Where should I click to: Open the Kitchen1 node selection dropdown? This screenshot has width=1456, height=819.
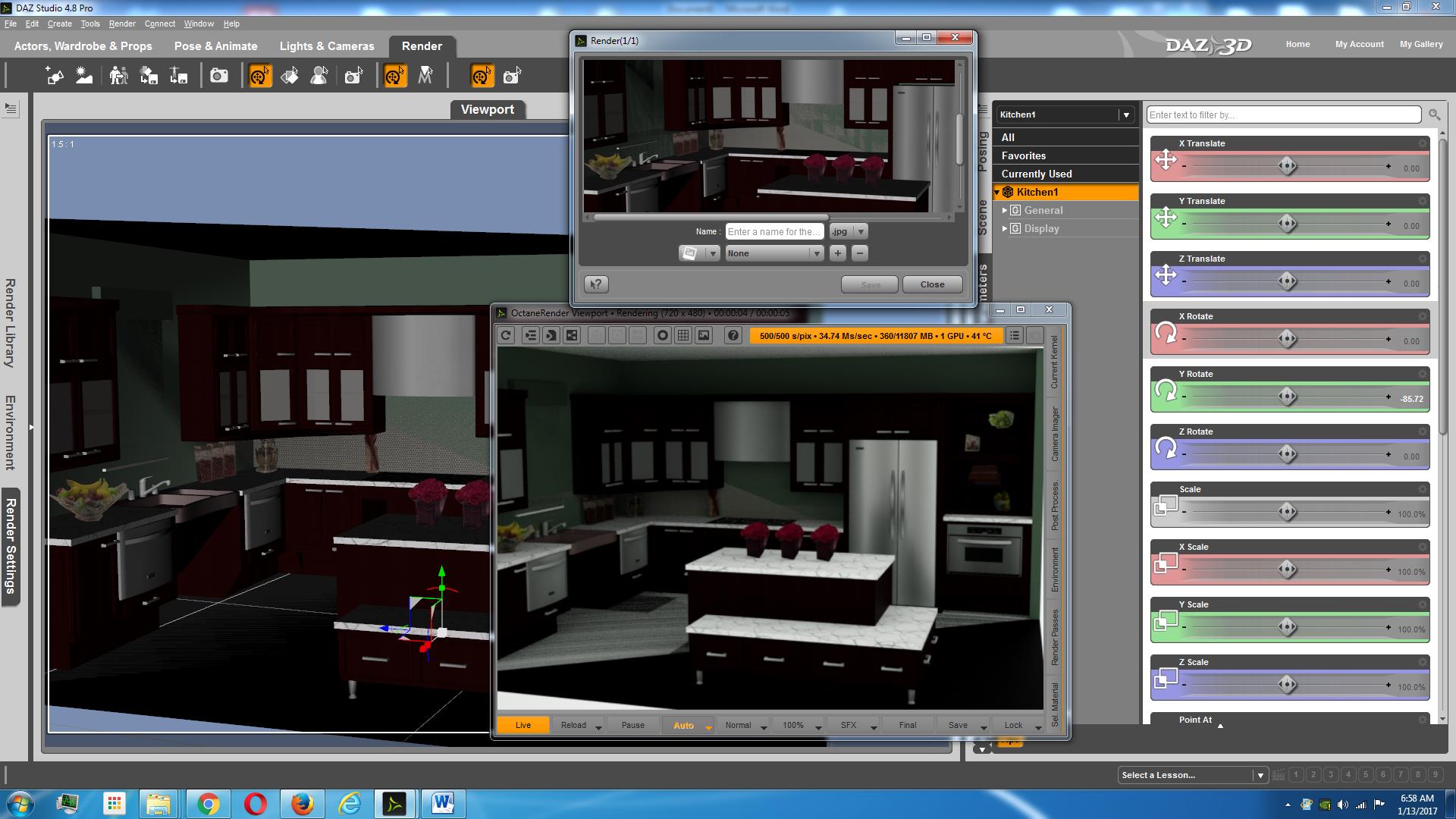pyautogui.click(x=1126, y=115)
